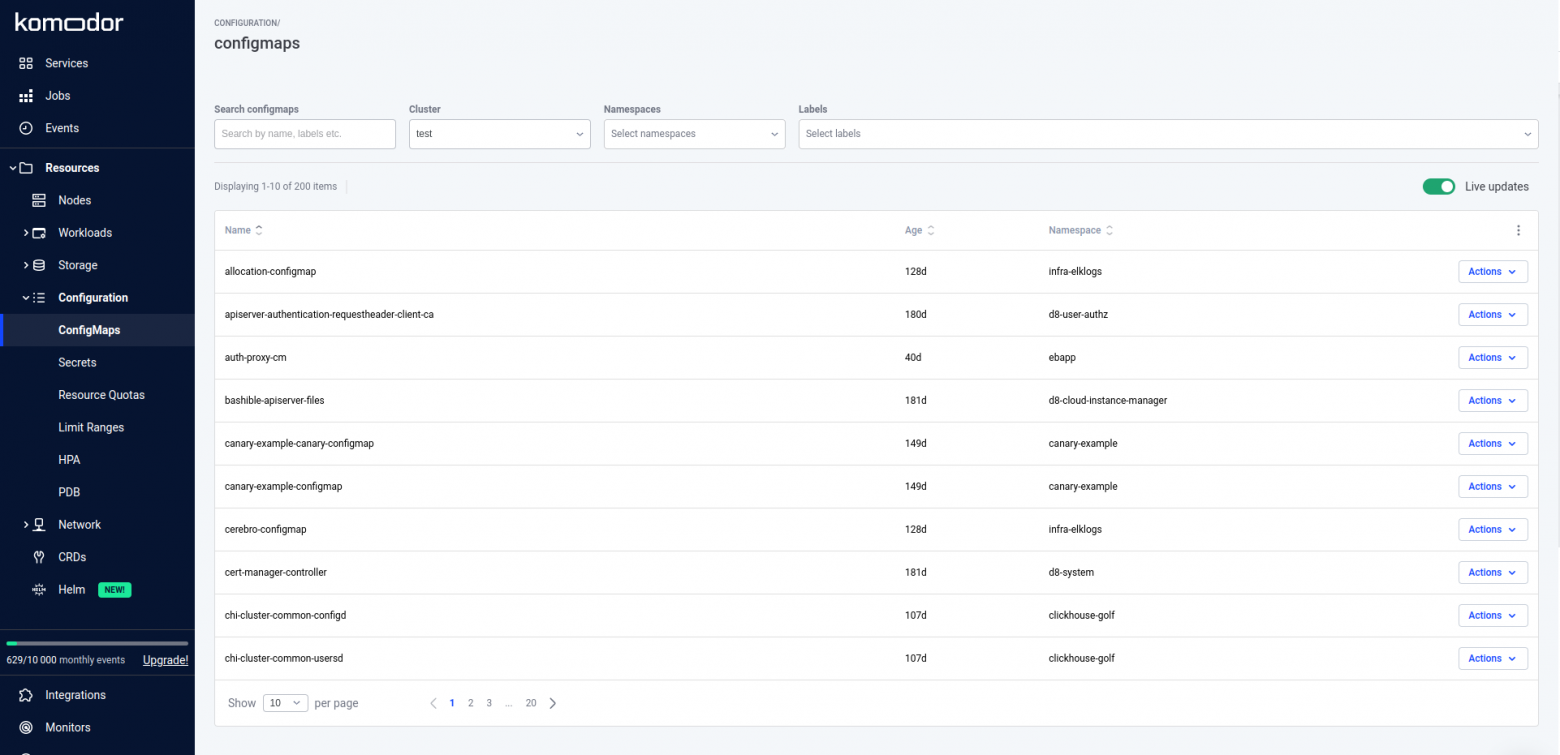Expand the Select namespaces dropdown
The height and width of the screenshot is (755, 1560).
[694, 134]
